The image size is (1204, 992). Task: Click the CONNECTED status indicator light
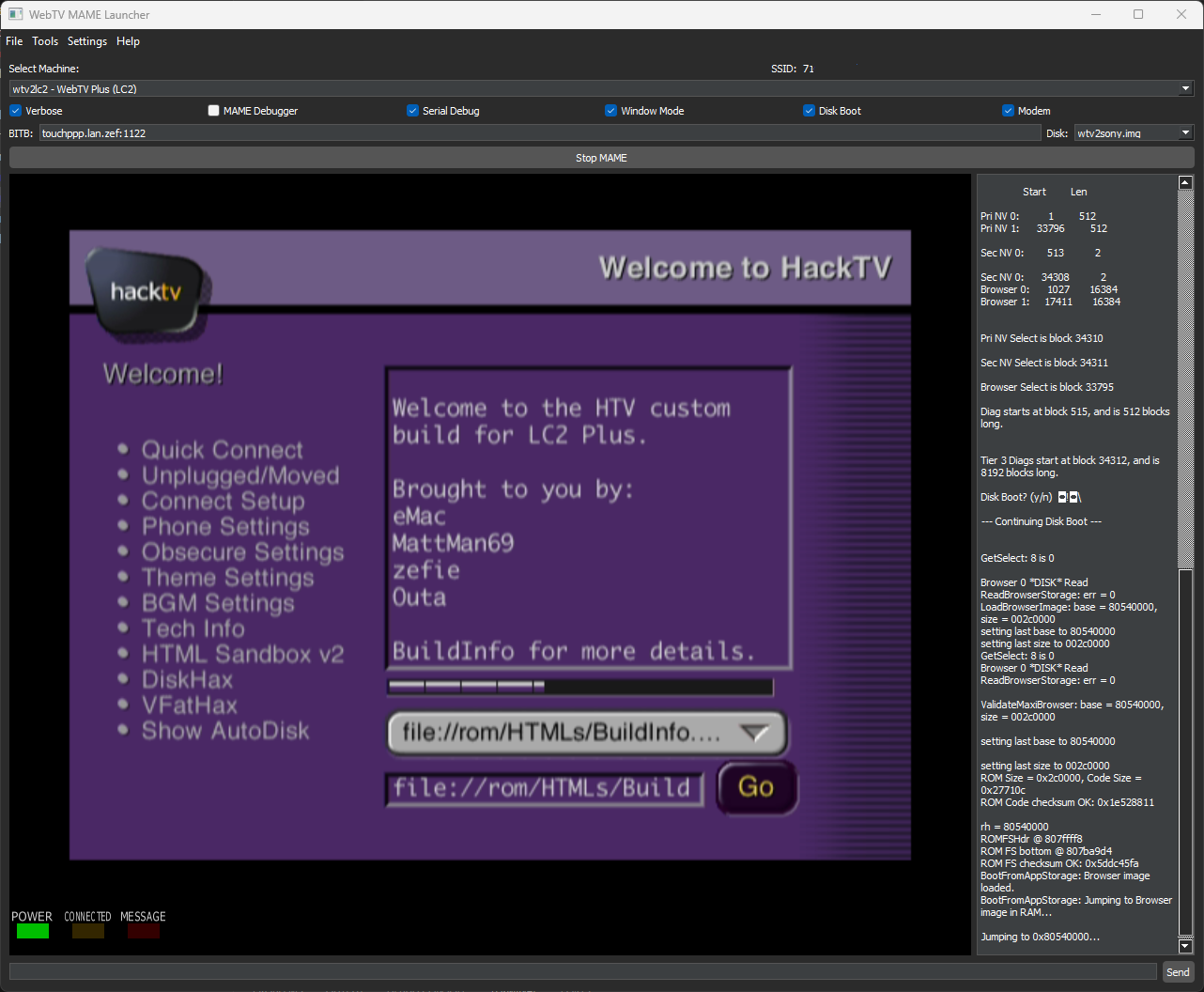point(88,931)
